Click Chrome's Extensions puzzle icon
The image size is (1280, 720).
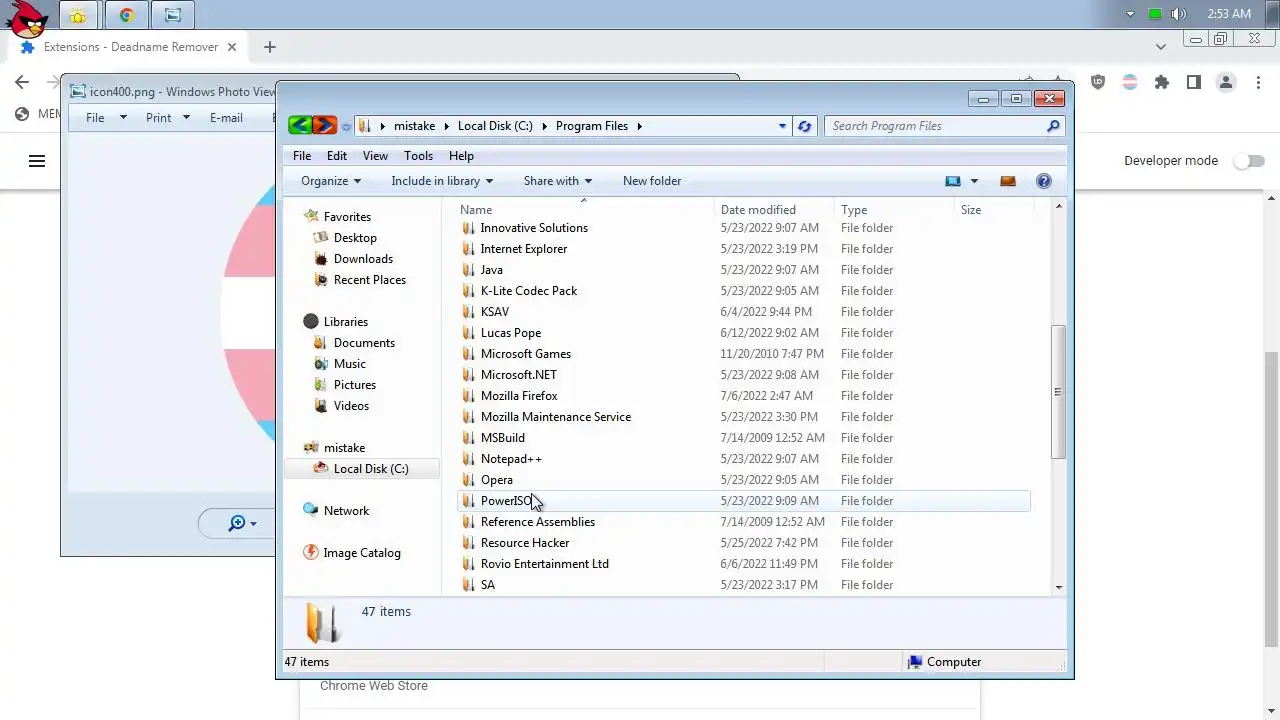pos(1162,83)
